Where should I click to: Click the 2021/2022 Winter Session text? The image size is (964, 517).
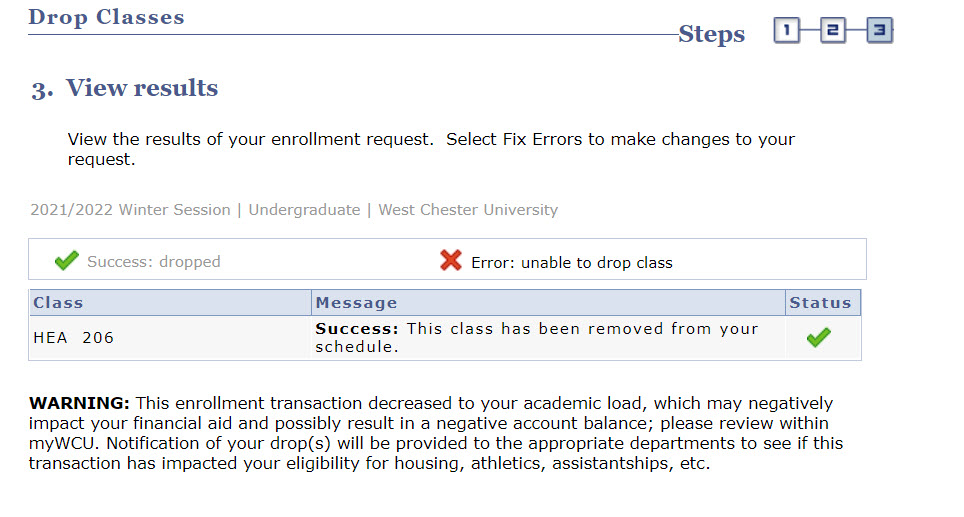(129, 210)
